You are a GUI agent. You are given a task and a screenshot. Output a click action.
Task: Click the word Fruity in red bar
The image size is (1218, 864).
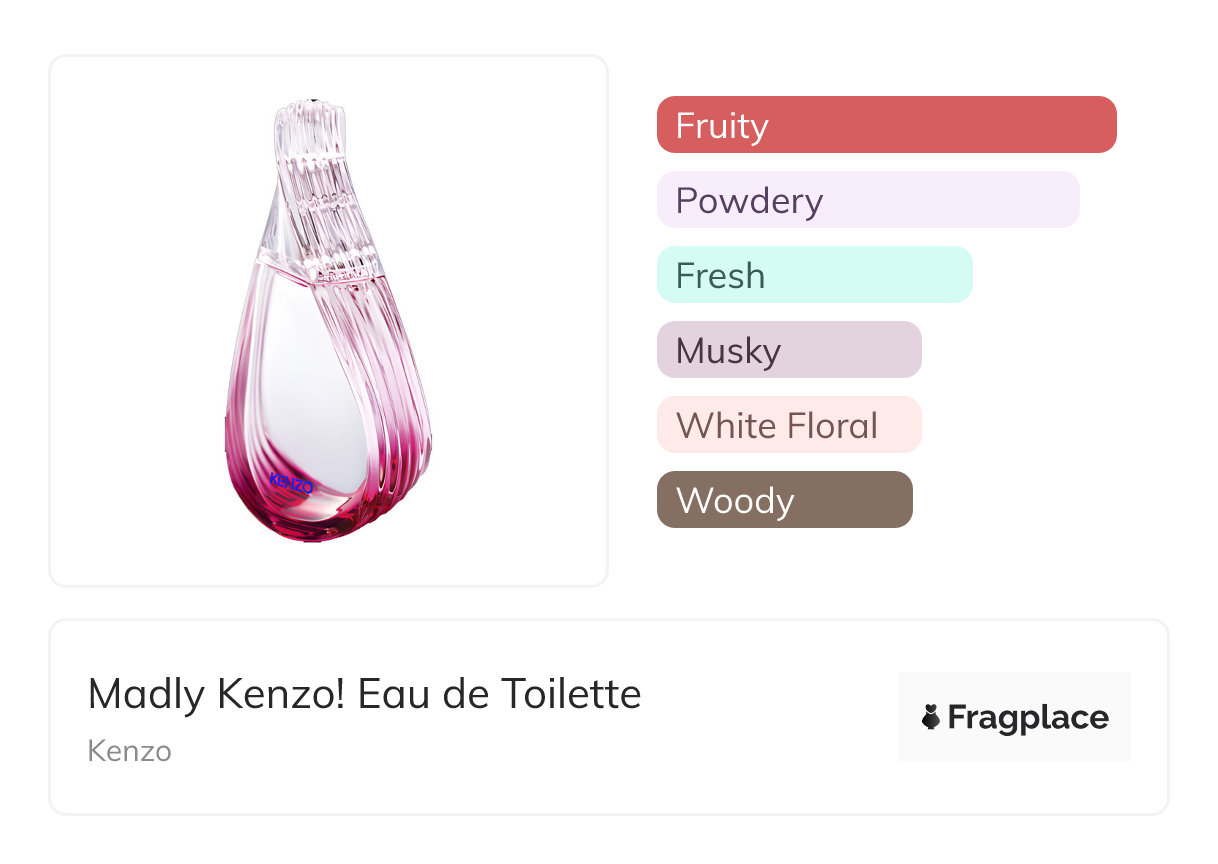[x=722, y=126]
